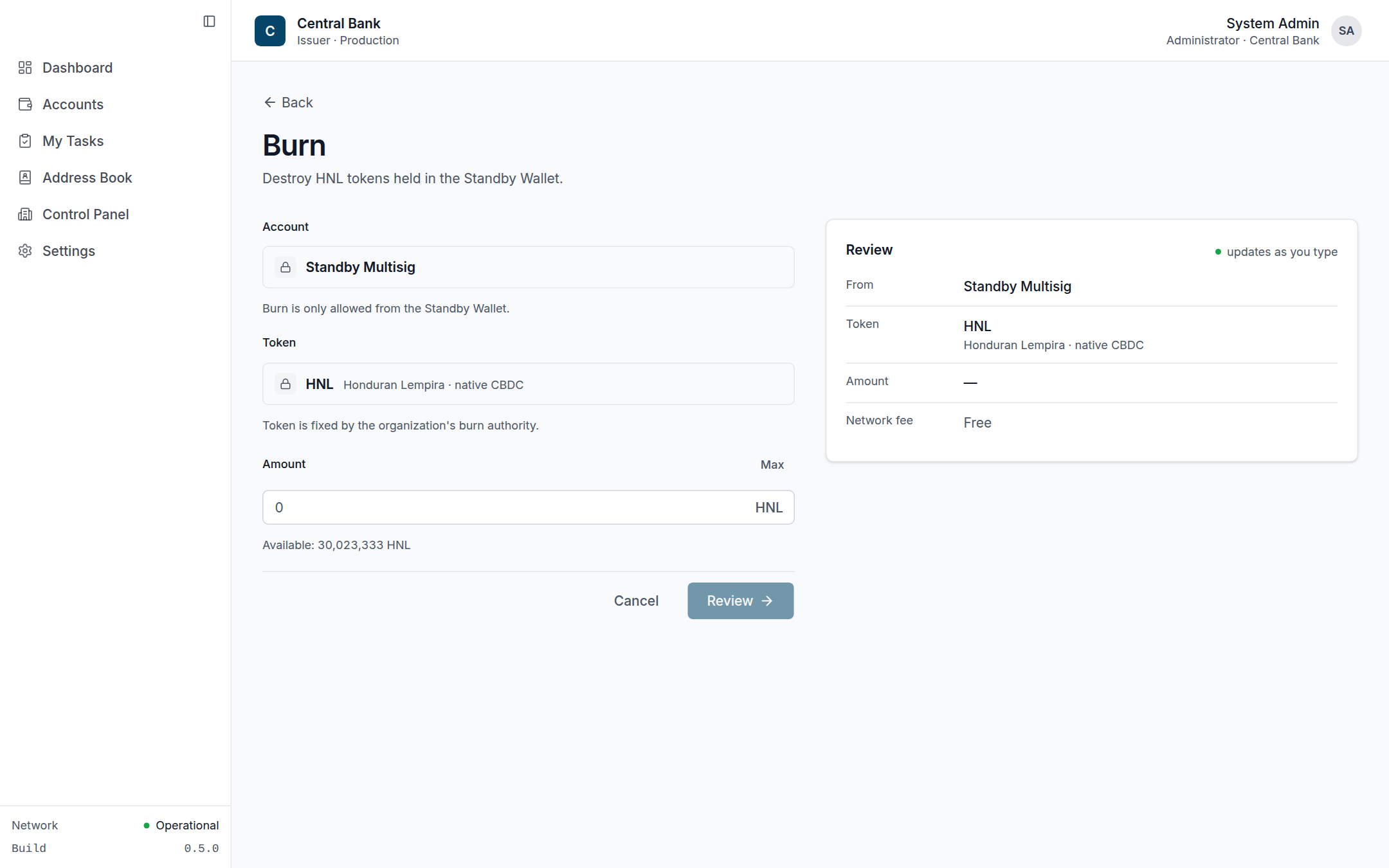Open Accounts from the sidebar
Image resolution: width=1389 pixels, height=868 pixels.
116,104
